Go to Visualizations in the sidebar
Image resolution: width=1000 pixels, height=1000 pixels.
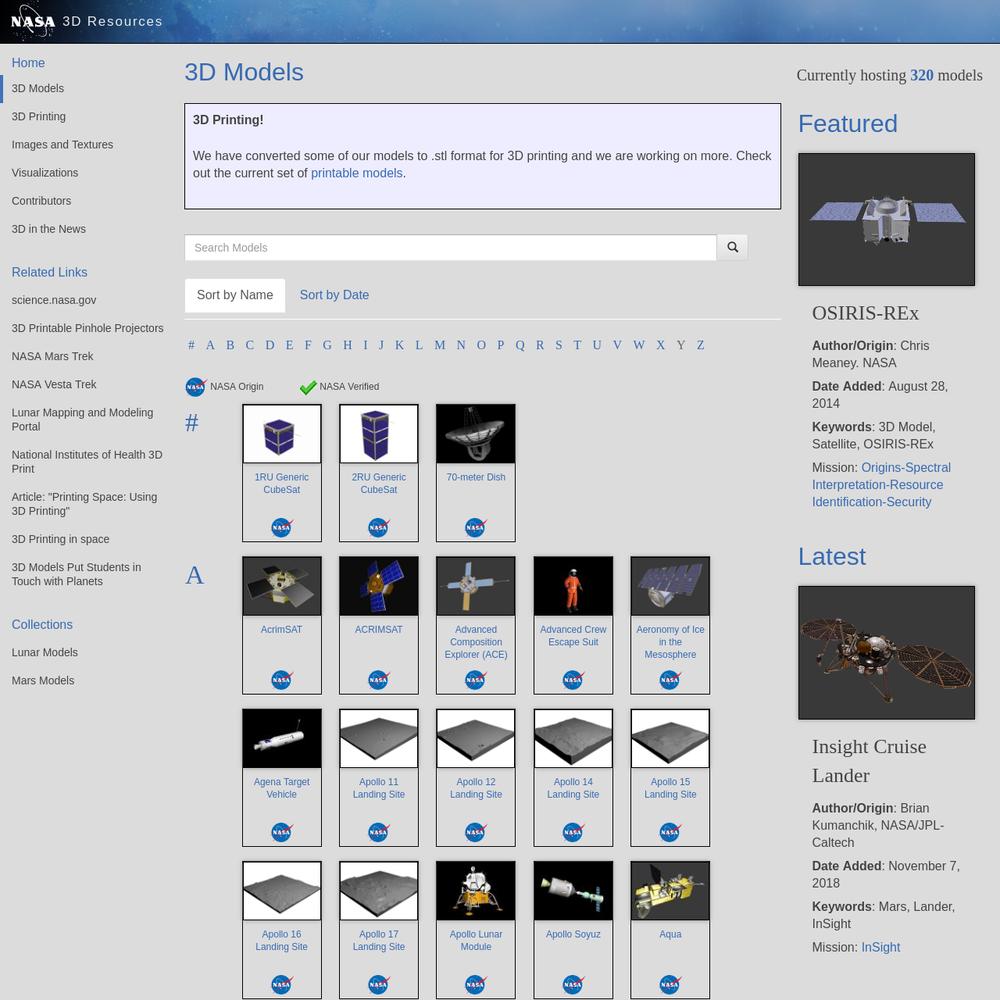(x=45, y=173)
